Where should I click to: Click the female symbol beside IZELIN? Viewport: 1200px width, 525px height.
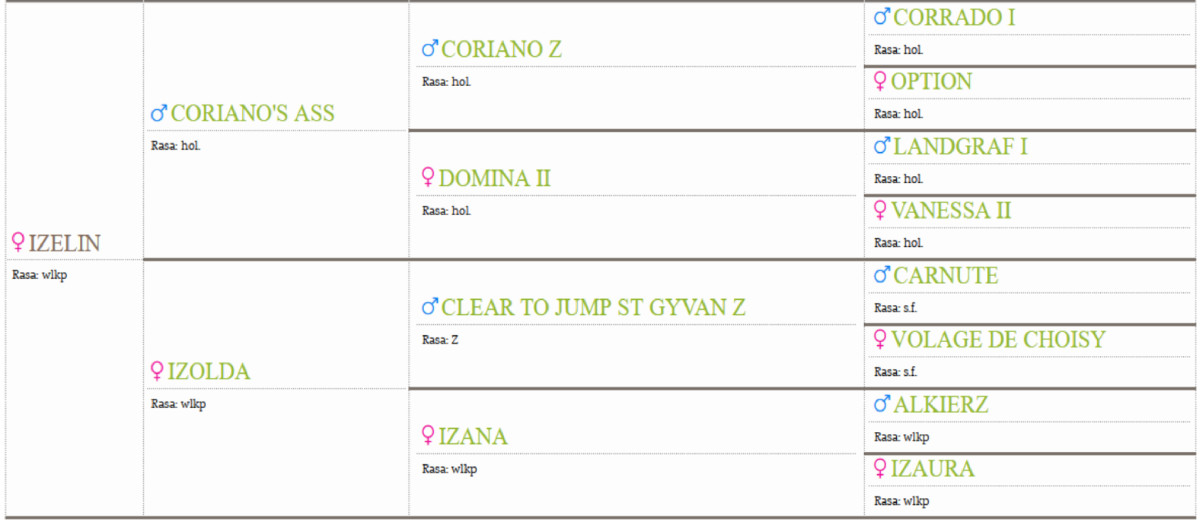18,243
